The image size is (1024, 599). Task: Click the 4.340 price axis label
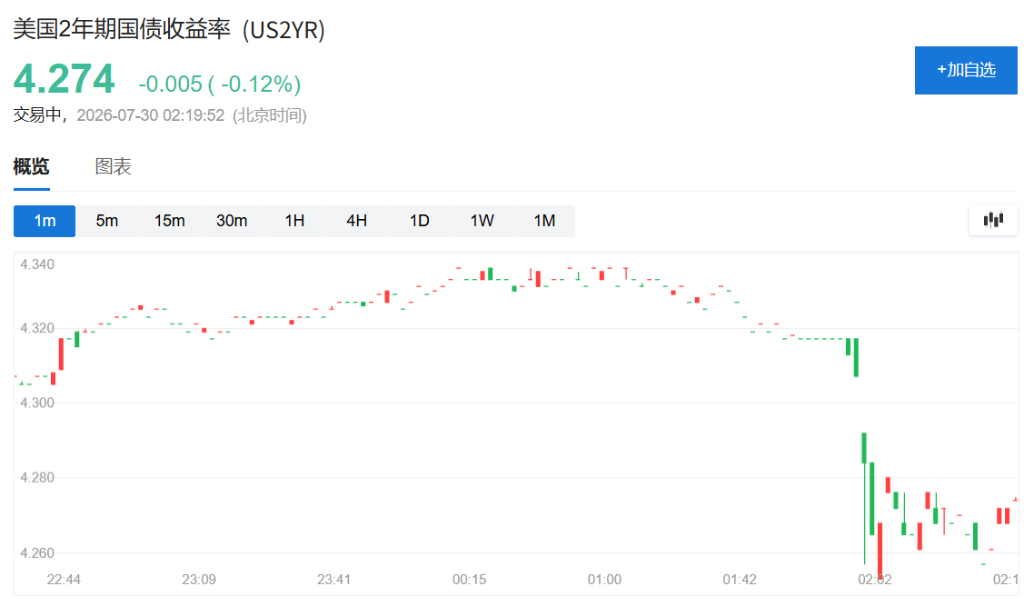pos(37,265)
